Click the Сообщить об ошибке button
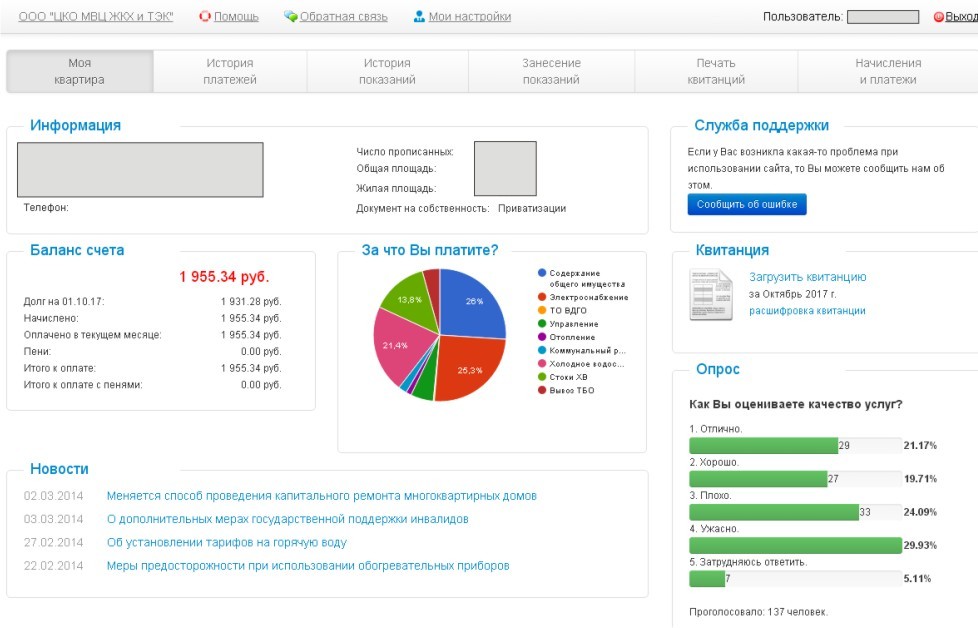The image size is (978, 628). (747, 205)
